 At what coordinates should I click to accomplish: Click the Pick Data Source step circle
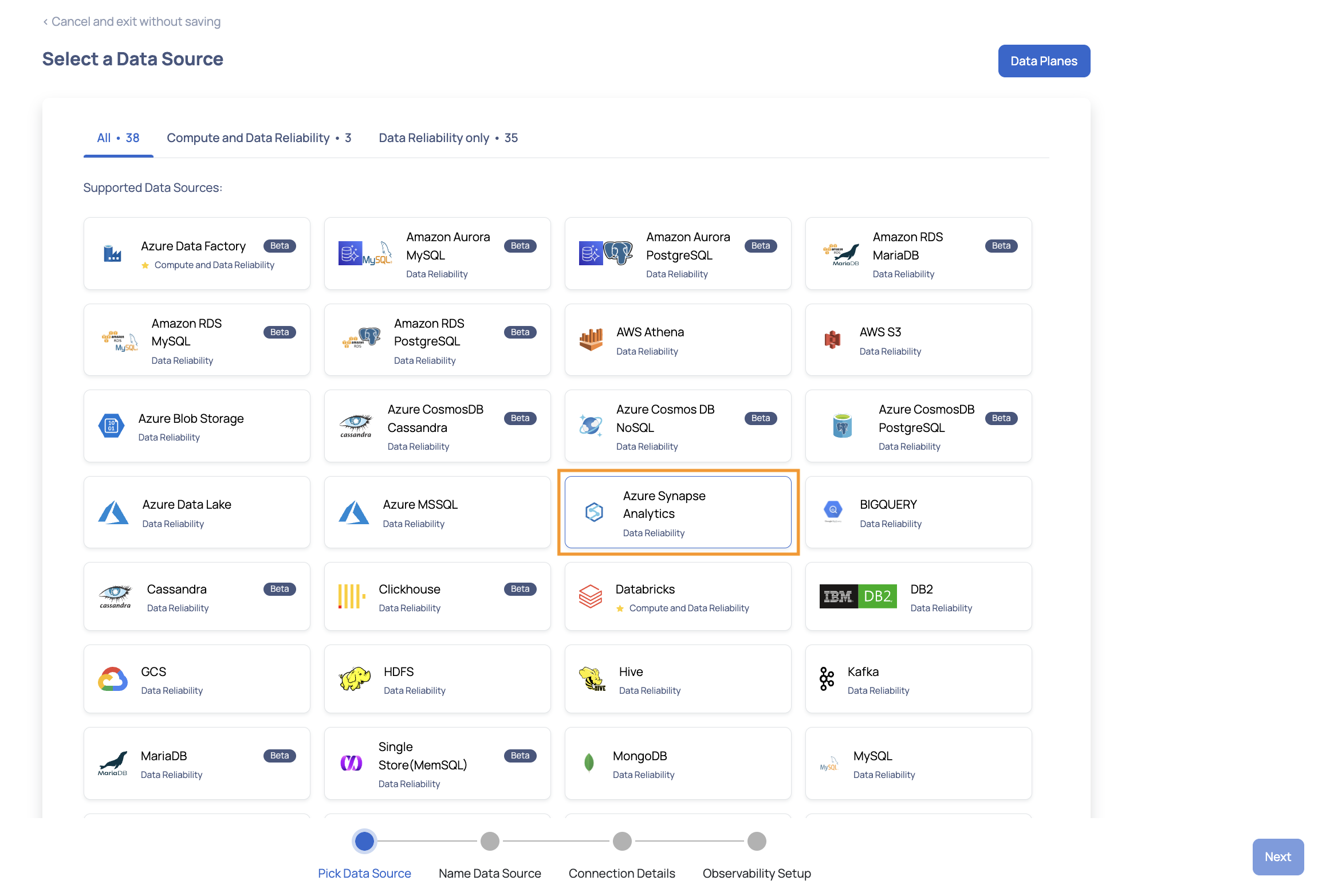coord(364,841)
